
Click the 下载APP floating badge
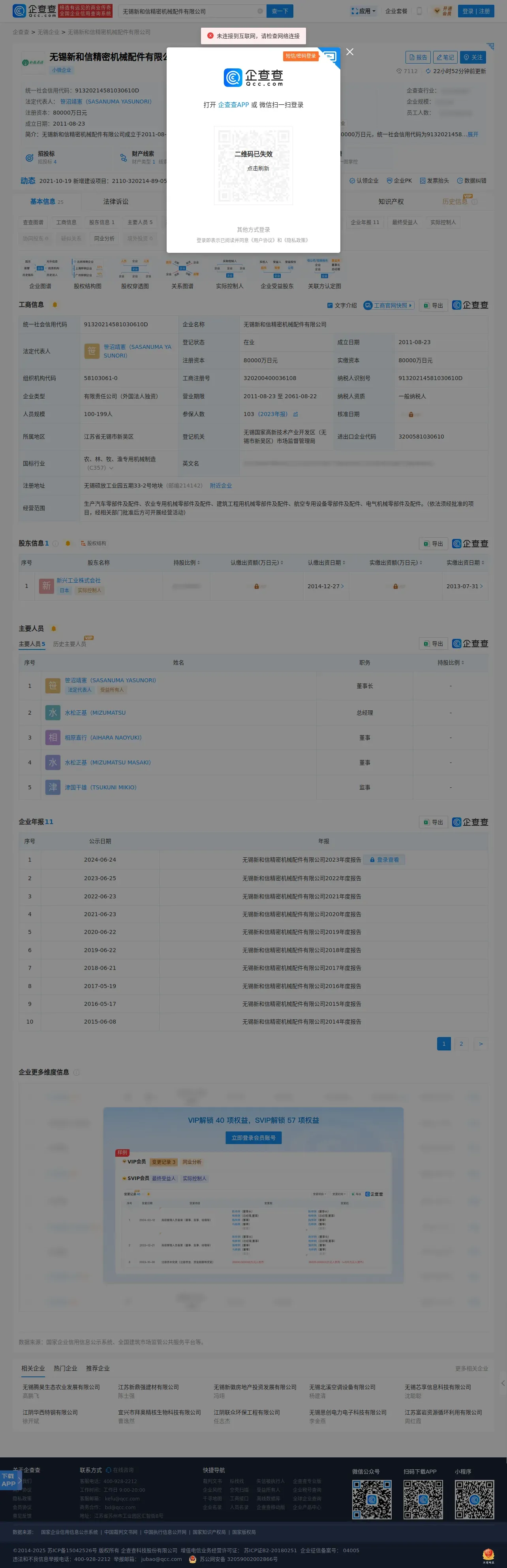tap(10, 1480)
